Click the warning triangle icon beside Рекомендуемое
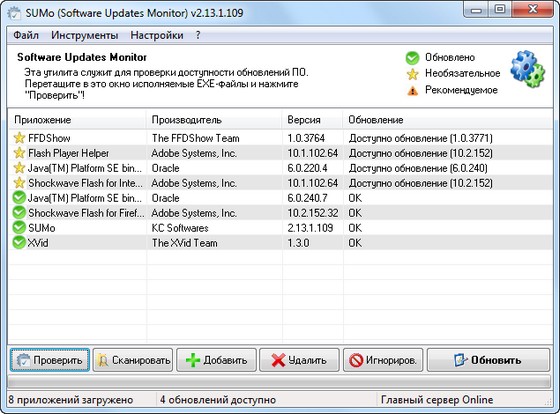Screen dimensions: 560x414 (x=412, y=91)
